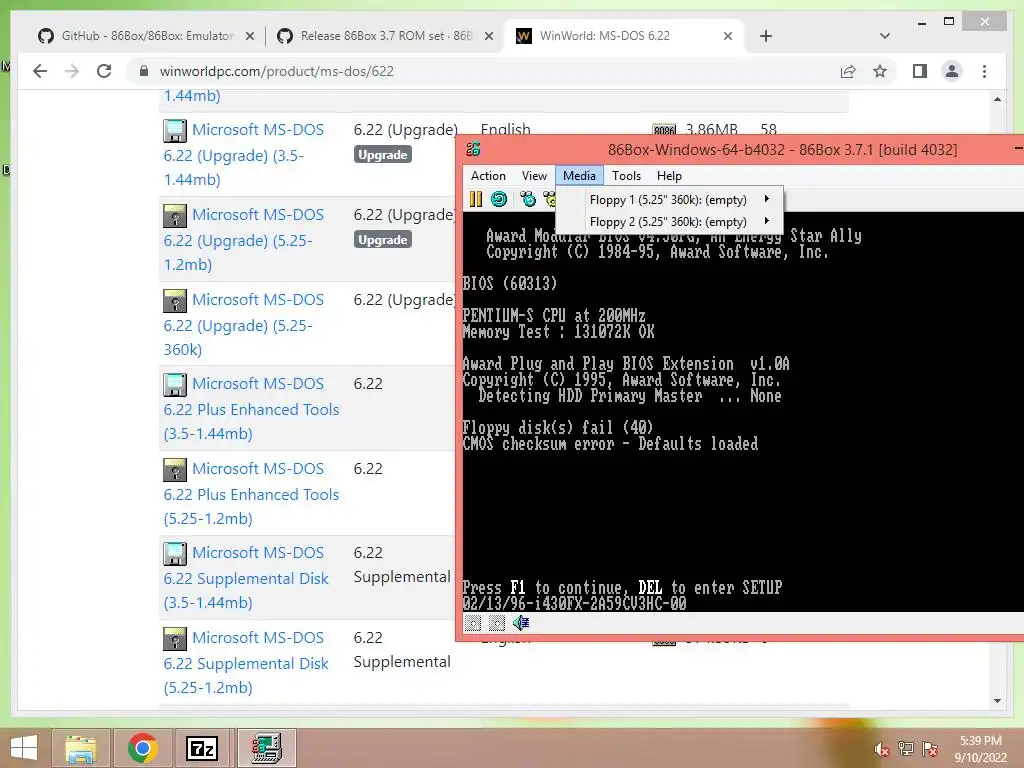The height and width of the screenshot is (768, 1024).
Task: Click inside the 86Box emulated screen
Action: [743, 412]
